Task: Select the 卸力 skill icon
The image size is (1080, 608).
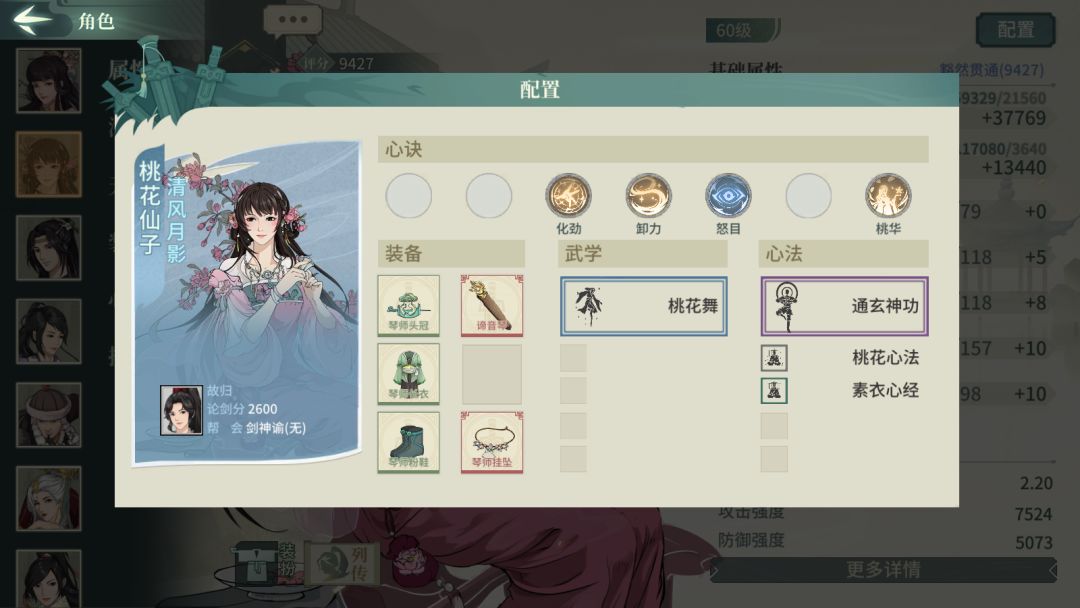Action: coord(648,196)
